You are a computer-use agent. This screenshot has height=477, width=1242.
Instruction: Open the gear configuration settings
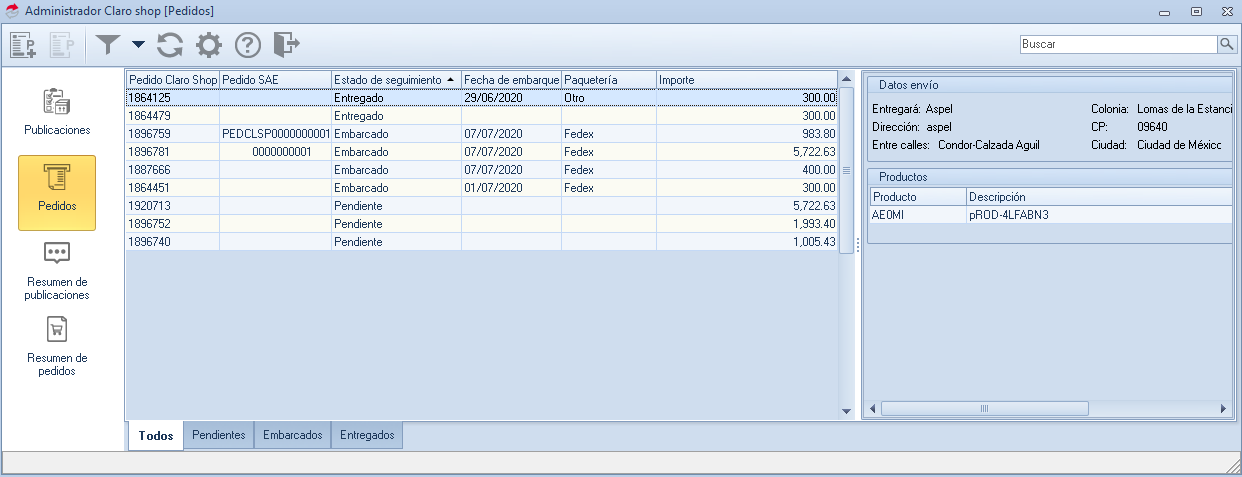(208, 44)
